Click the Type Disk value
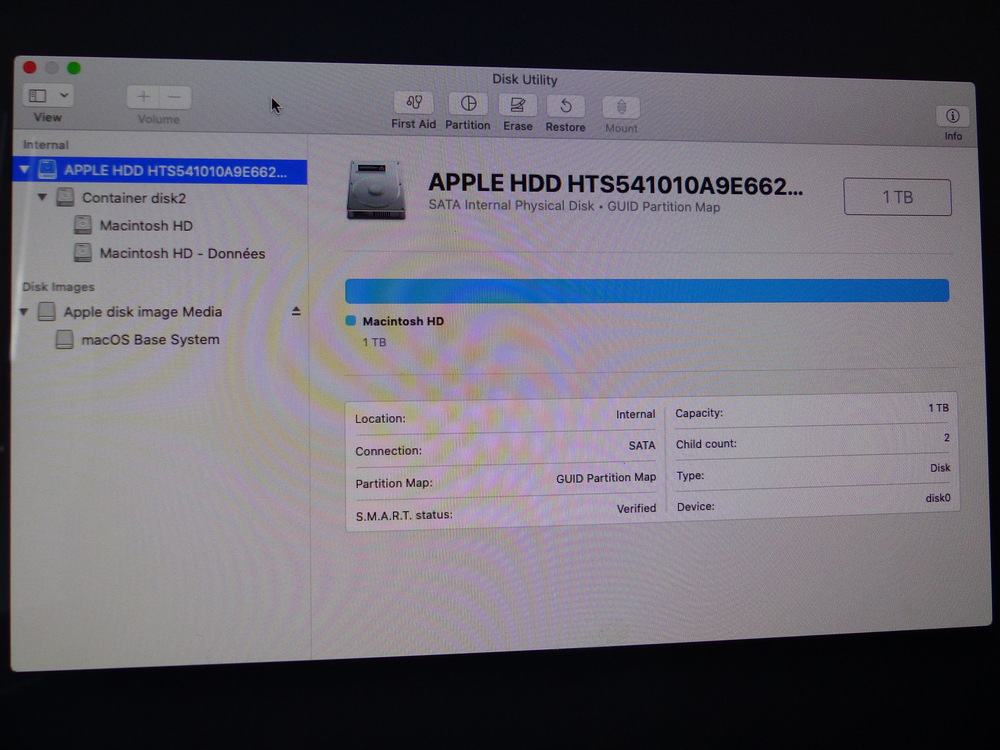This screenshot has width=1000, height=750. pos(940,467)
